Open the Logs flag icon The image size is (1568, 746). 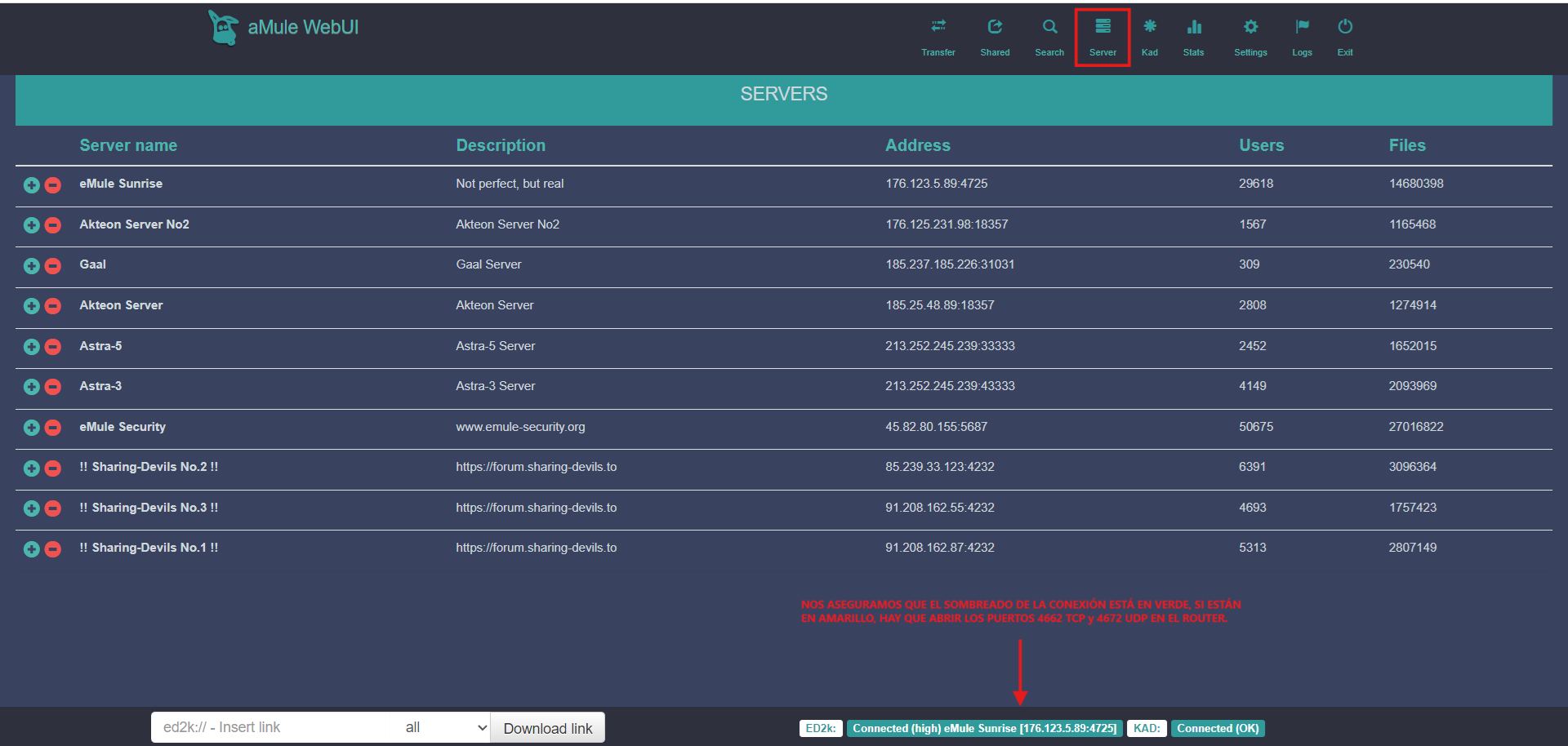[1303, 27]
